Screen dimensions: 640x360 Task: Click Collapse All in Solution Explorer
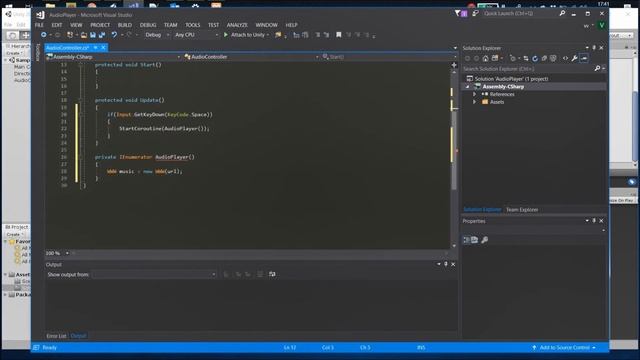point(544,58)
